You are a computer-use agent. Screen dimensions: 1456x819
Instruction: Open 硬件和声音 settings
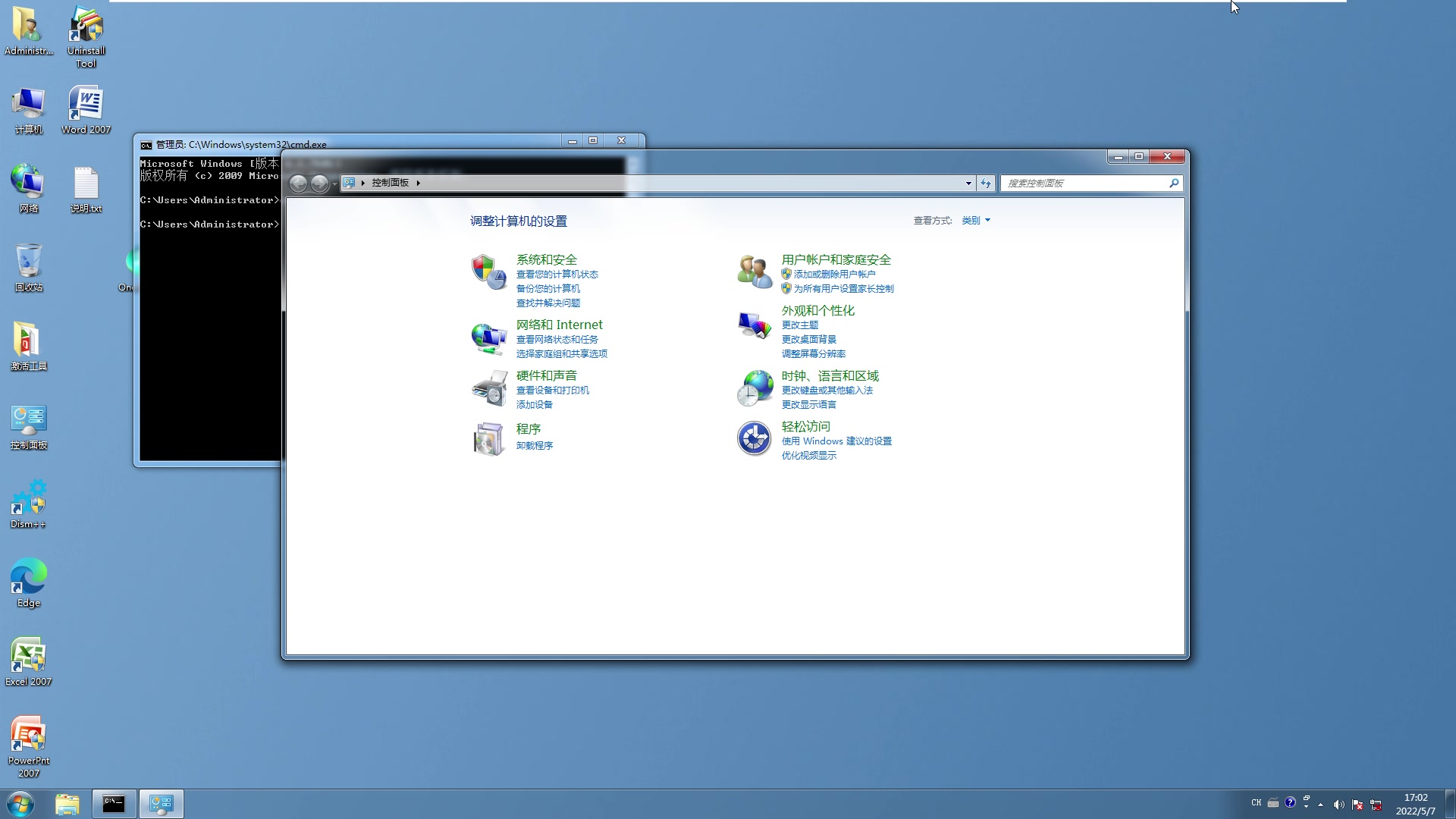[x=547, y=375]
